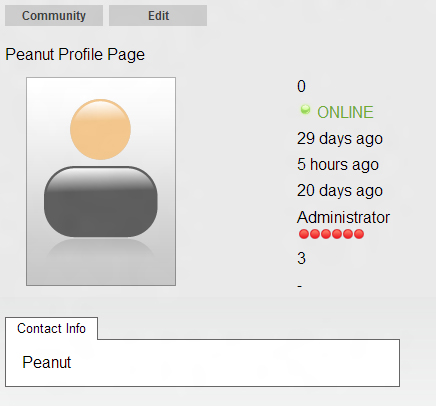The width and height of the screenshot is (436, 406).
Task: Open the Community menu button
Action: coord(54,15)
